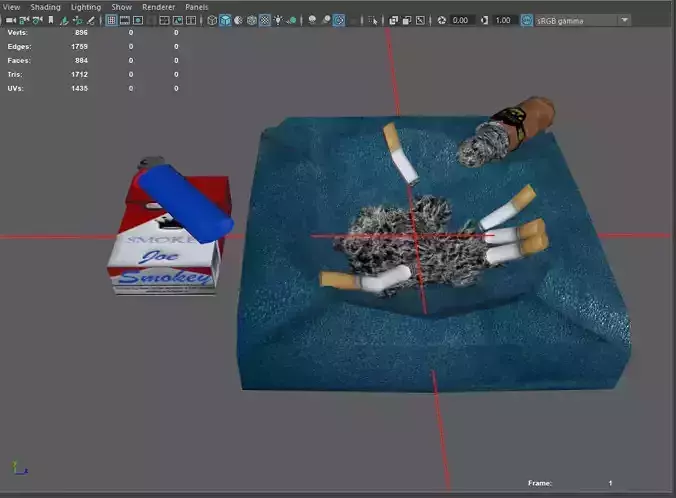Click the X-Ray icon

[x=393, y=20]
